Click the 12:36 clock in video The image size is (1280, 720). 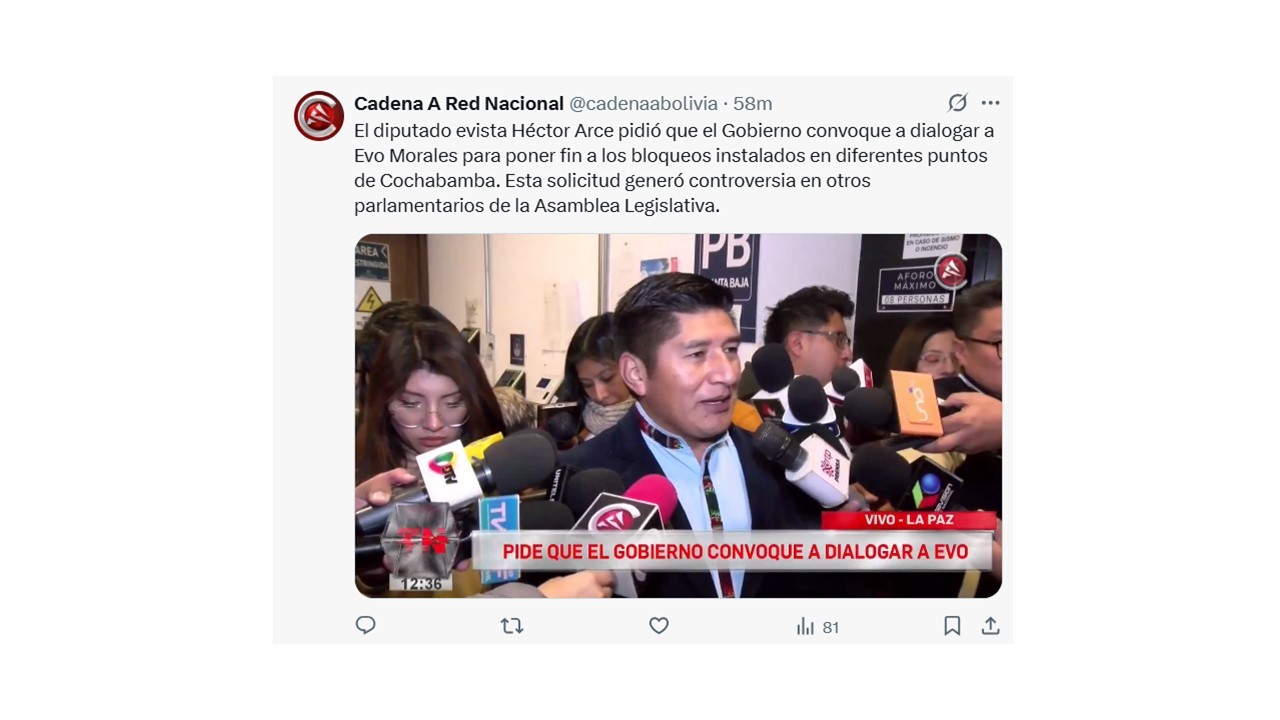coord(421,584)
